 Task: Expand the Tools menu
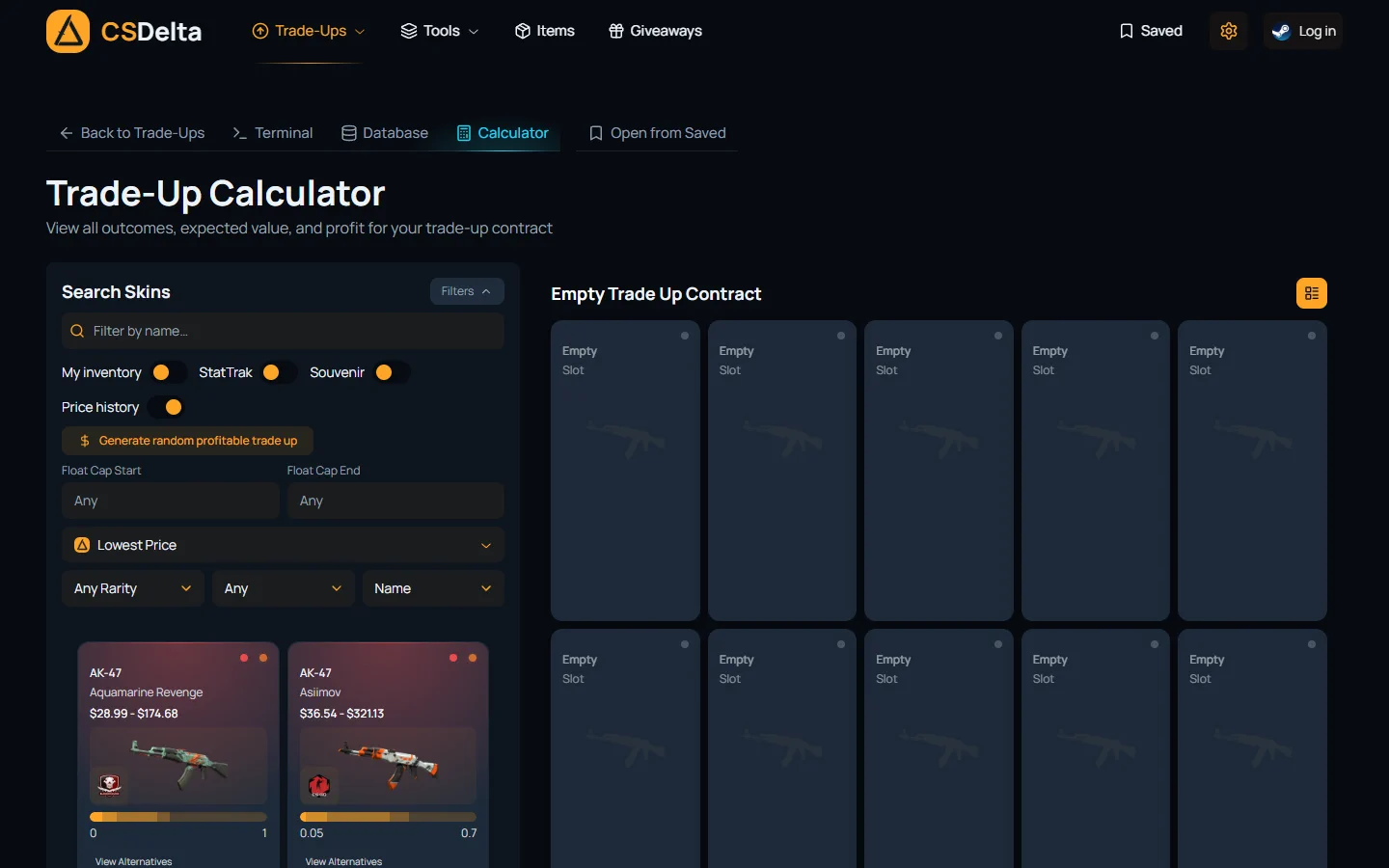pyautogui.click(x=440, y=31)
